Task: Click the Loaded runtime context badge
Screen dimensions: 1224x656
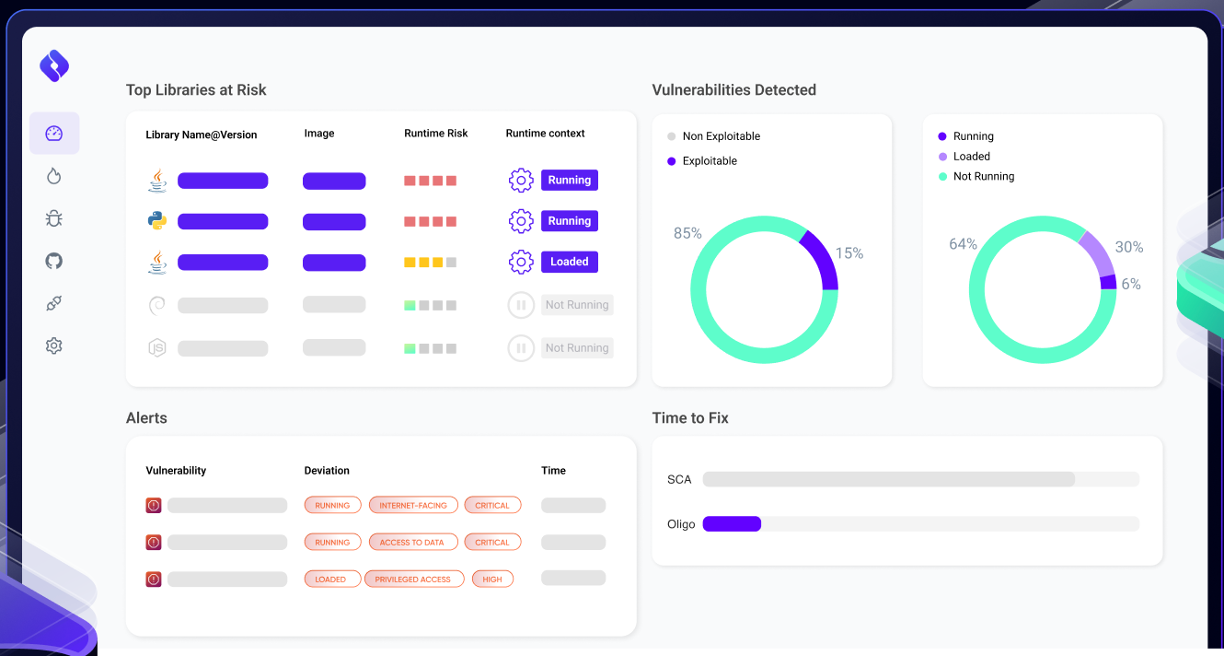Action: 569,262
